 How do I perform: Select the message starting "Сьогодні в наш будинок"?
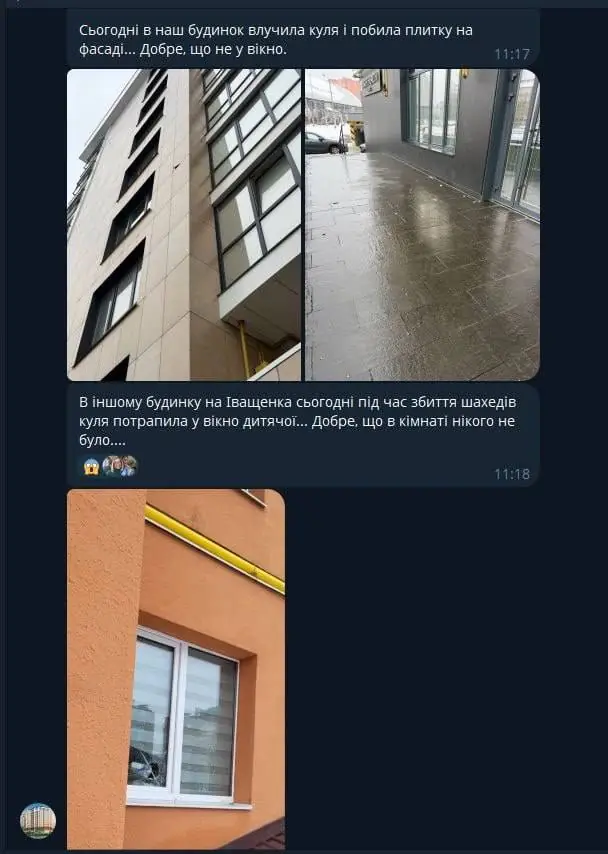pyautogui.click(x=303, y=38)
